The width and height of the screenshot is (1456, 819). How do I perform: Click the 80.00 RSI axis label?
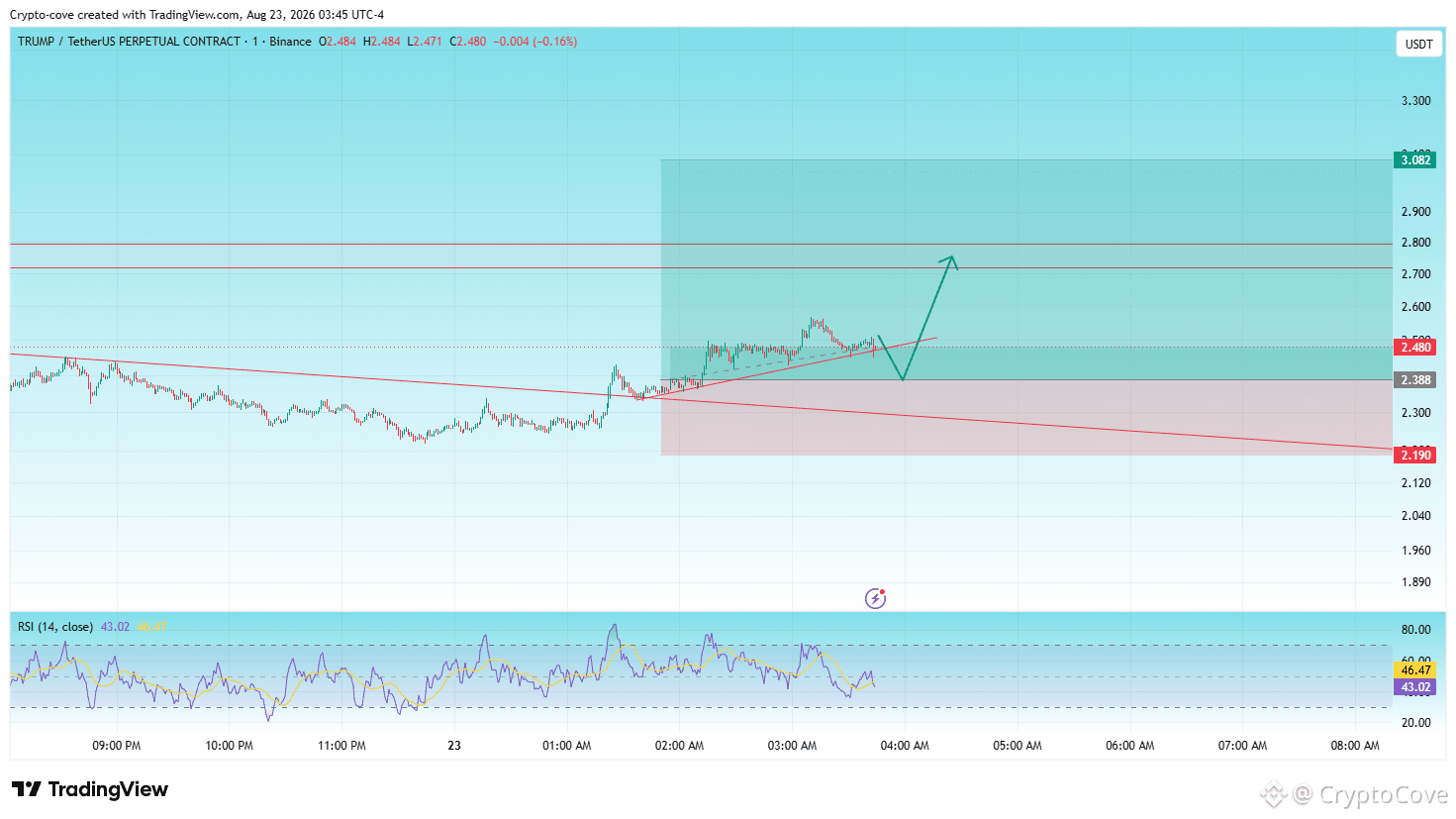[x=1415, y=630]
